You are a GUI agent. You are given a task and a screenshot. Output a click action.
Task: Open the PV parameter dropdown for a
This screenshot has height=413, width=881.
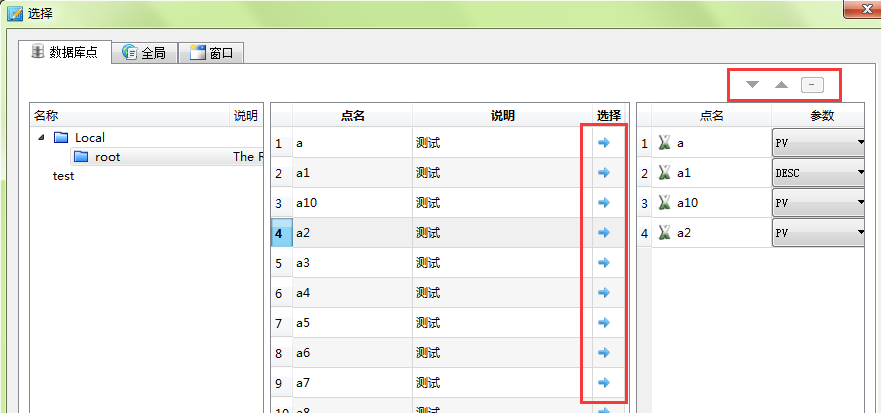coord(818,143)
